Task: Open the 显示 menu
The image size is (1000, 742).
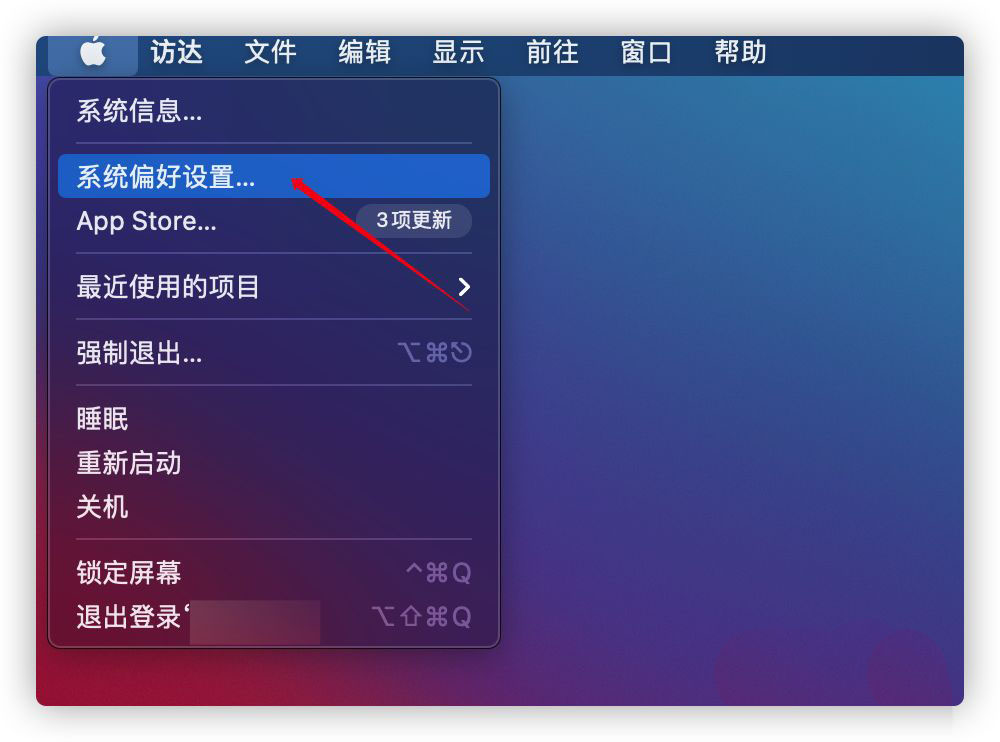Action: coord(458,52)
